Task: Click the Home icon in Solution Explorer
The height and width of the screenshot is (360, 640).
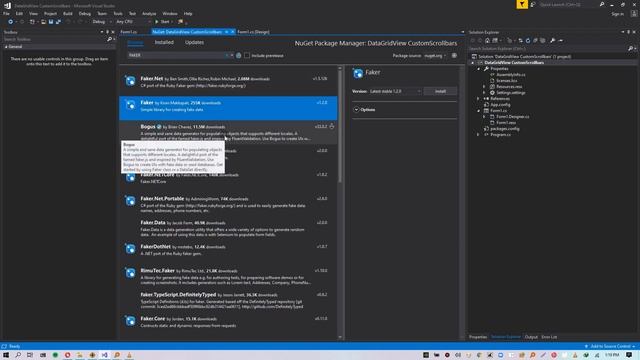Action: point(487,40)
